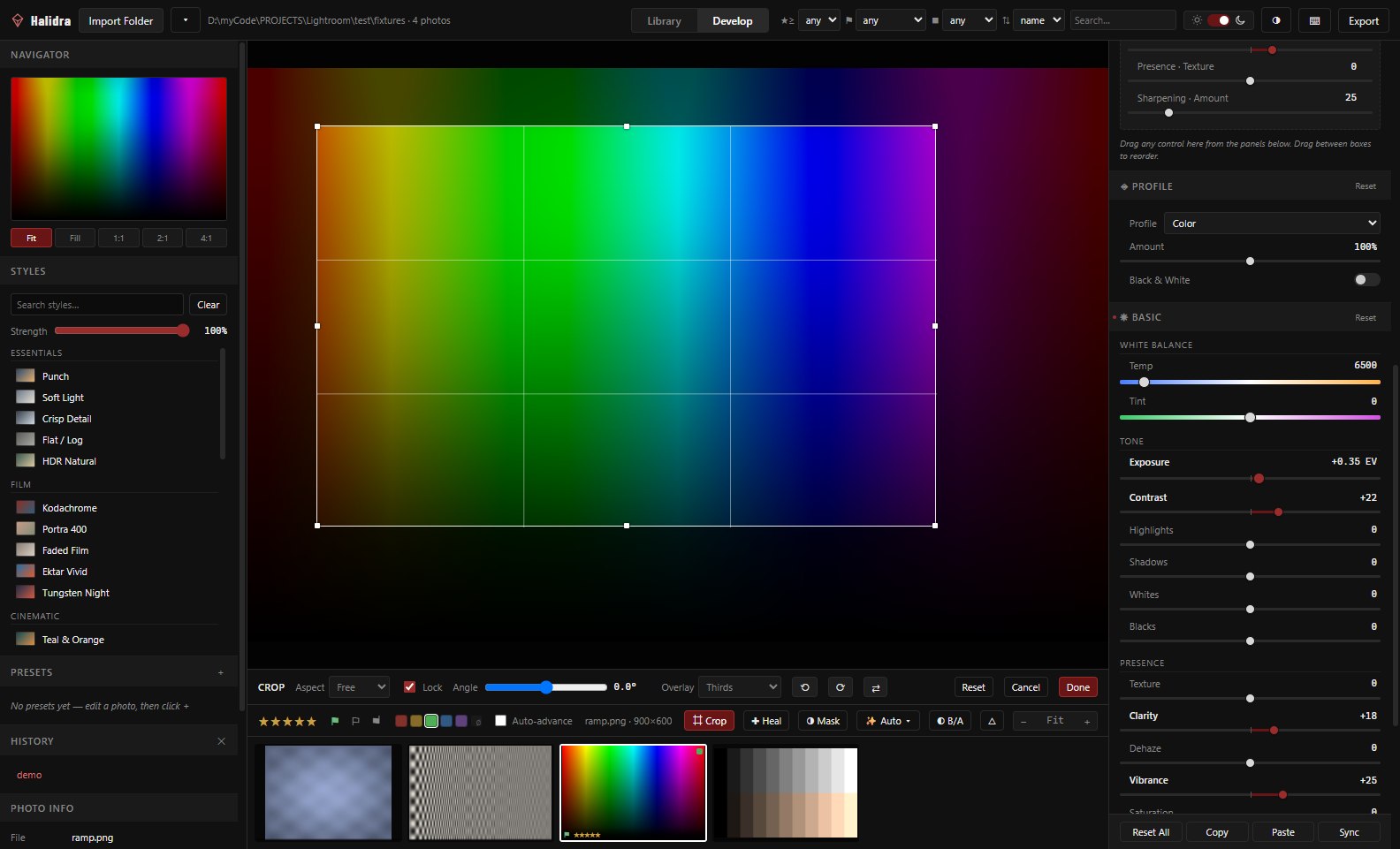Open the sort by name dropdown
This screenshot has width=1400, height=849.
(x=1039, y=20)
